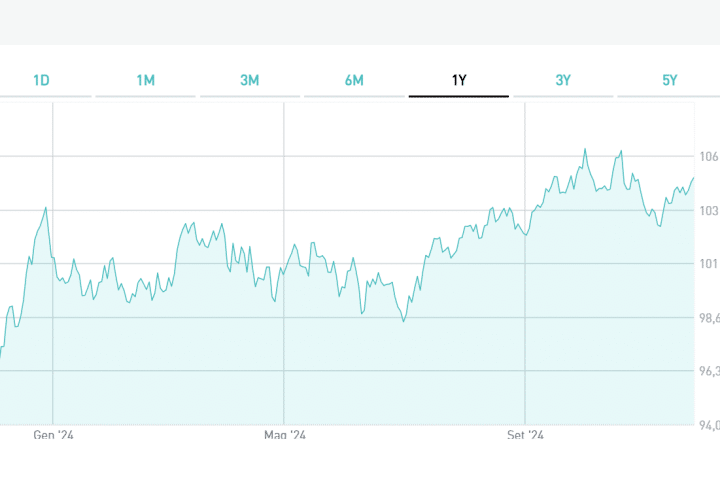Click the Mag '24 date label
720x480 pixels.
coord(285,435)
